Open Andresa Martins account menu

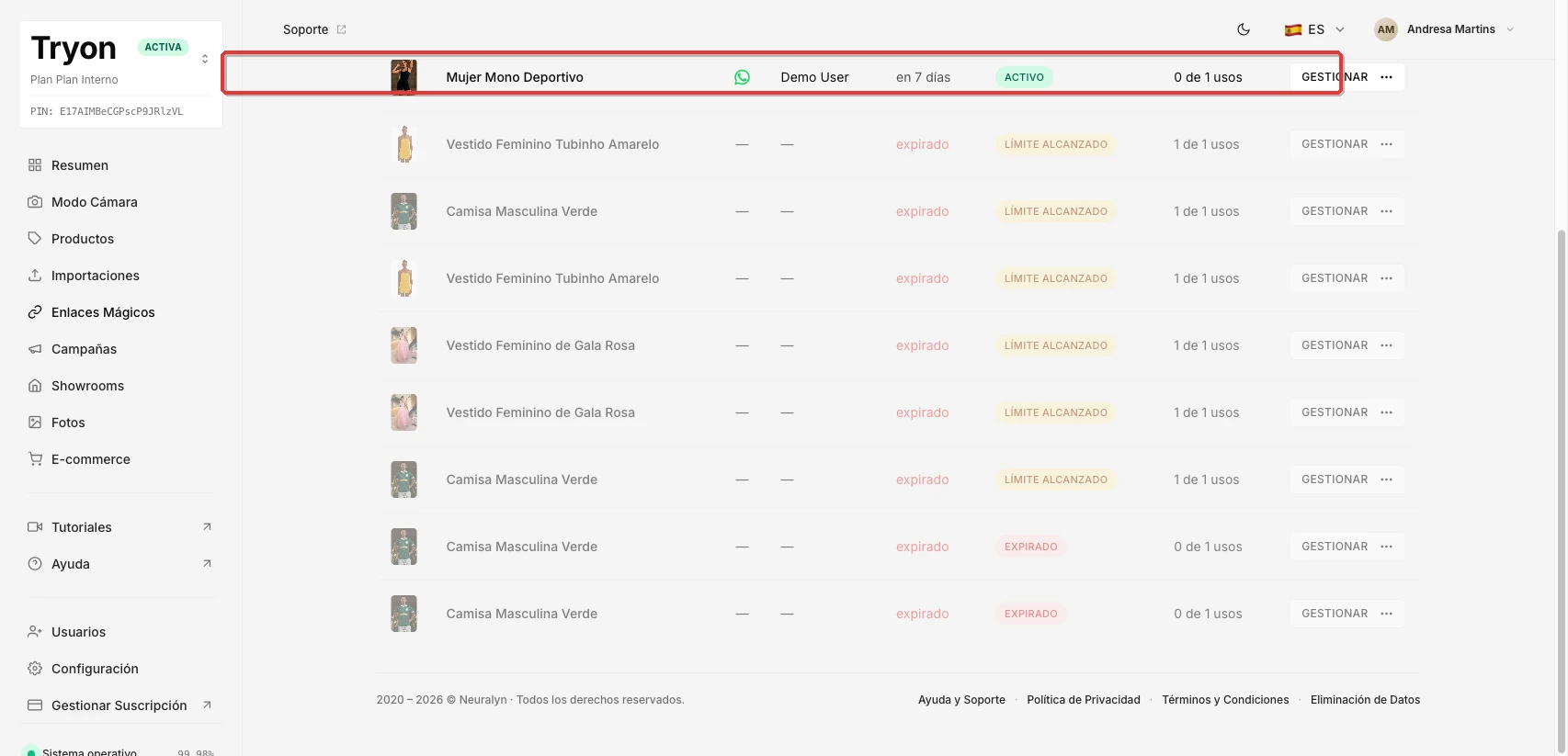(1444, 29)
